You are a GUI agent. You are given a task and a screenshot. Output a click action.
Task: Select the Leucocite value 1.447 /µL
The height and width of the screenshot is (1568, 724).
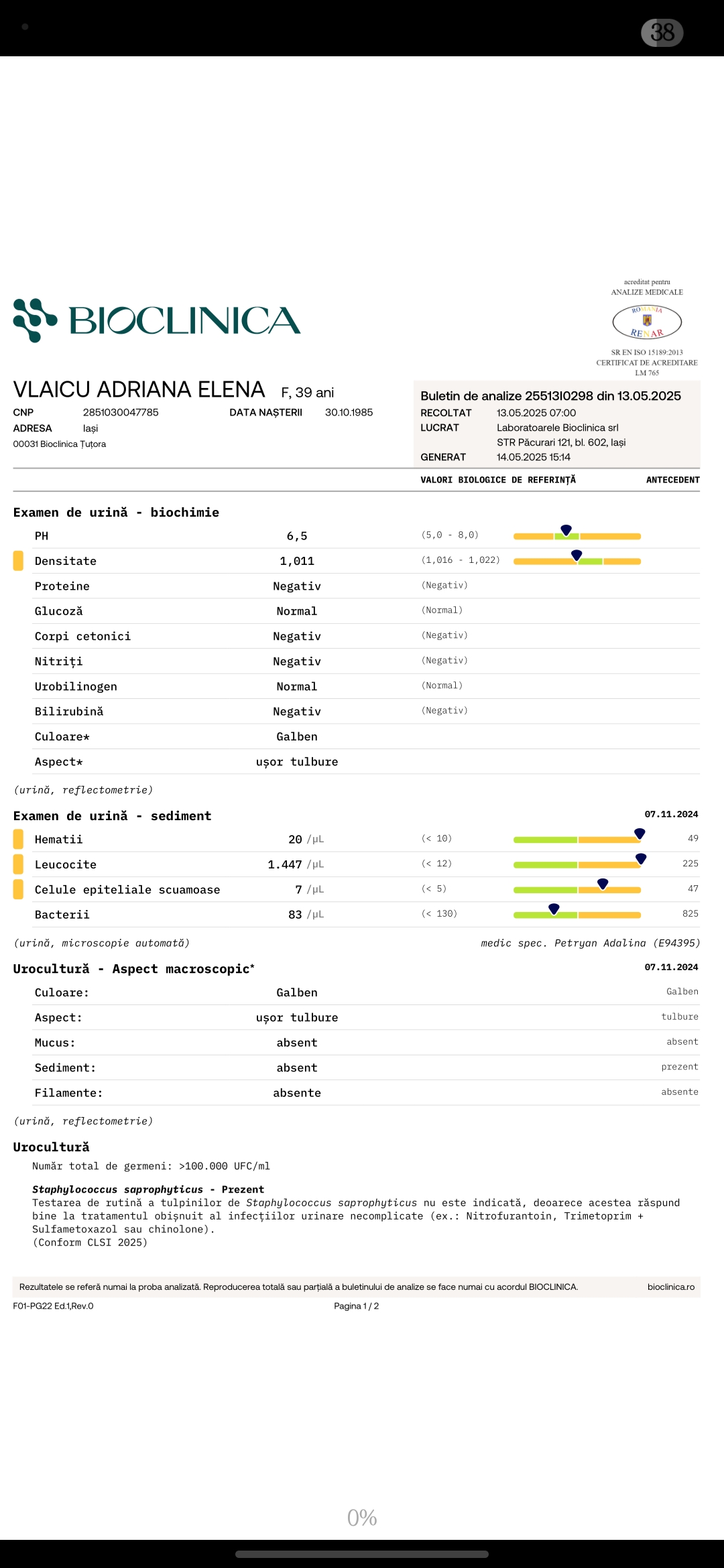click(x=296, y=864)
